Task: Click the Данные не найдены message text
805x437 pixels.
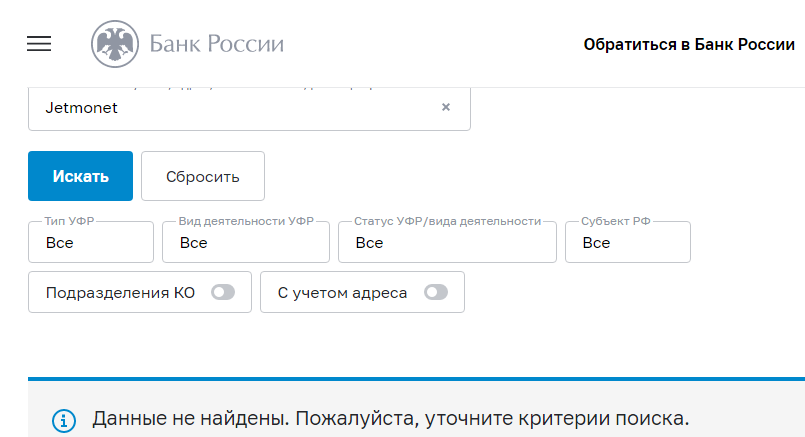Action: [x=391, y=419]
